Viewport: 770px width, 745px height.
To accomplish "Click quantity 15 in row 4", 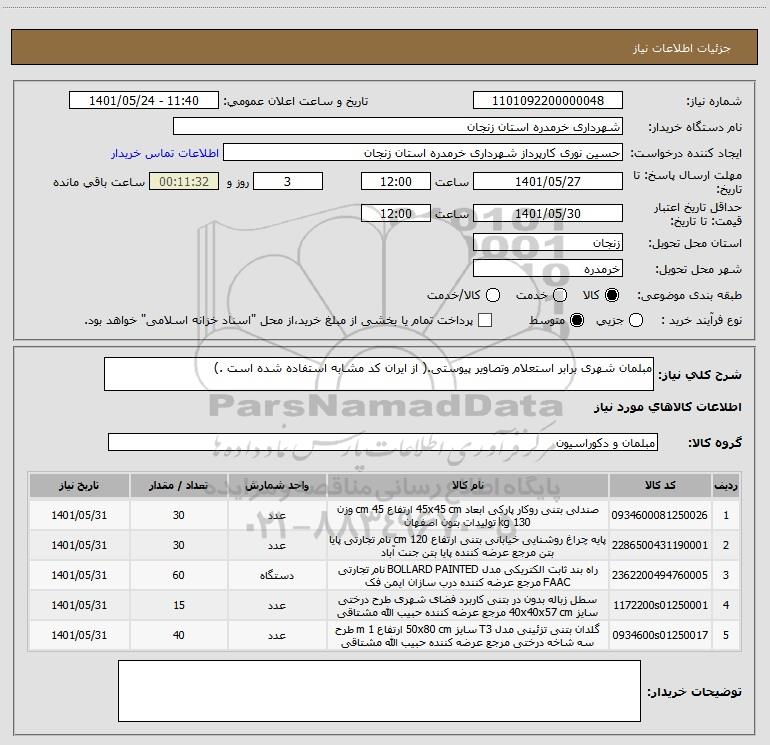I will [x=178, y=605].
